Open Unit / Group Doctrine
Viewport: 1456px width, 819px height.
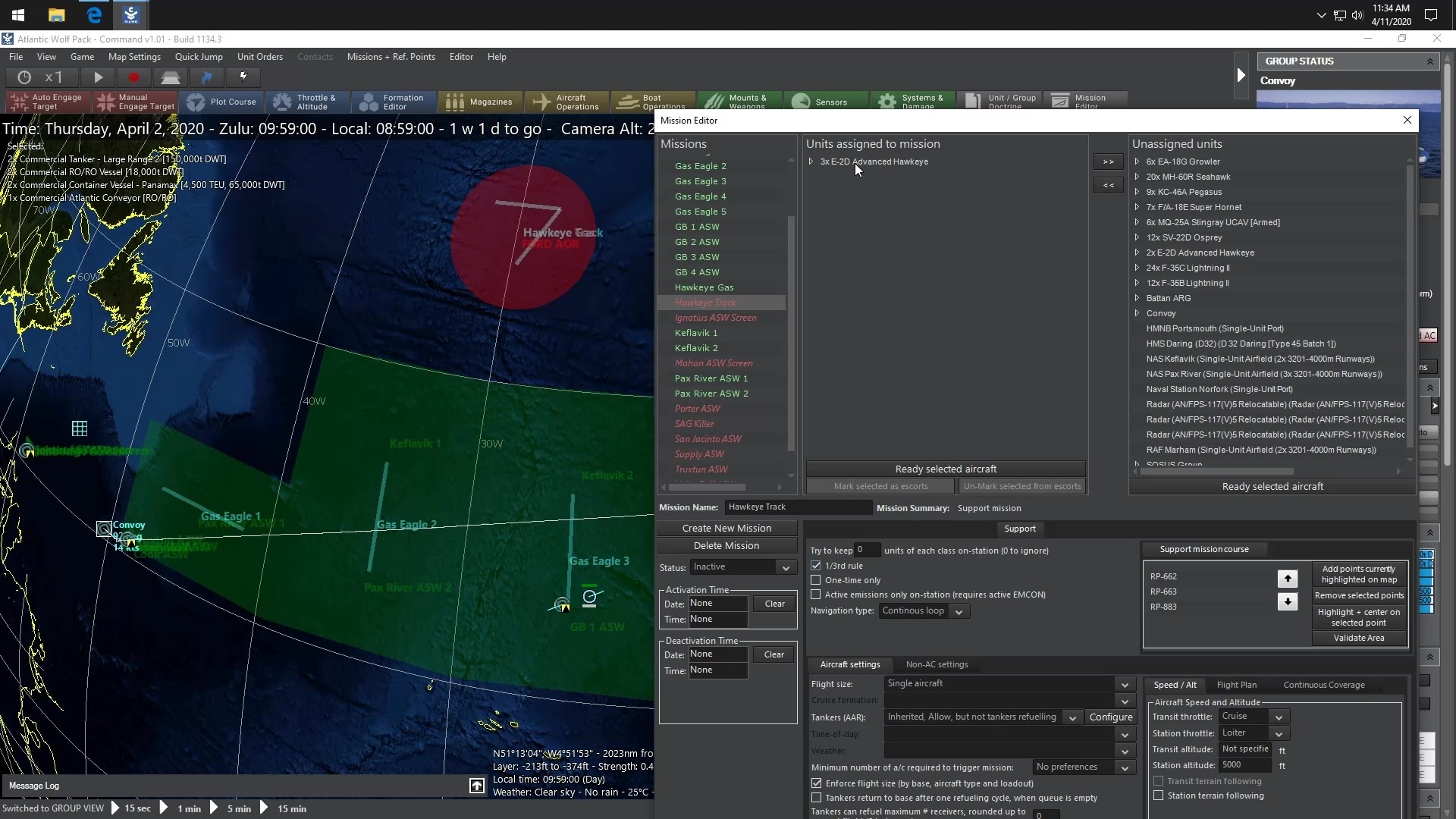pos(997,102)
